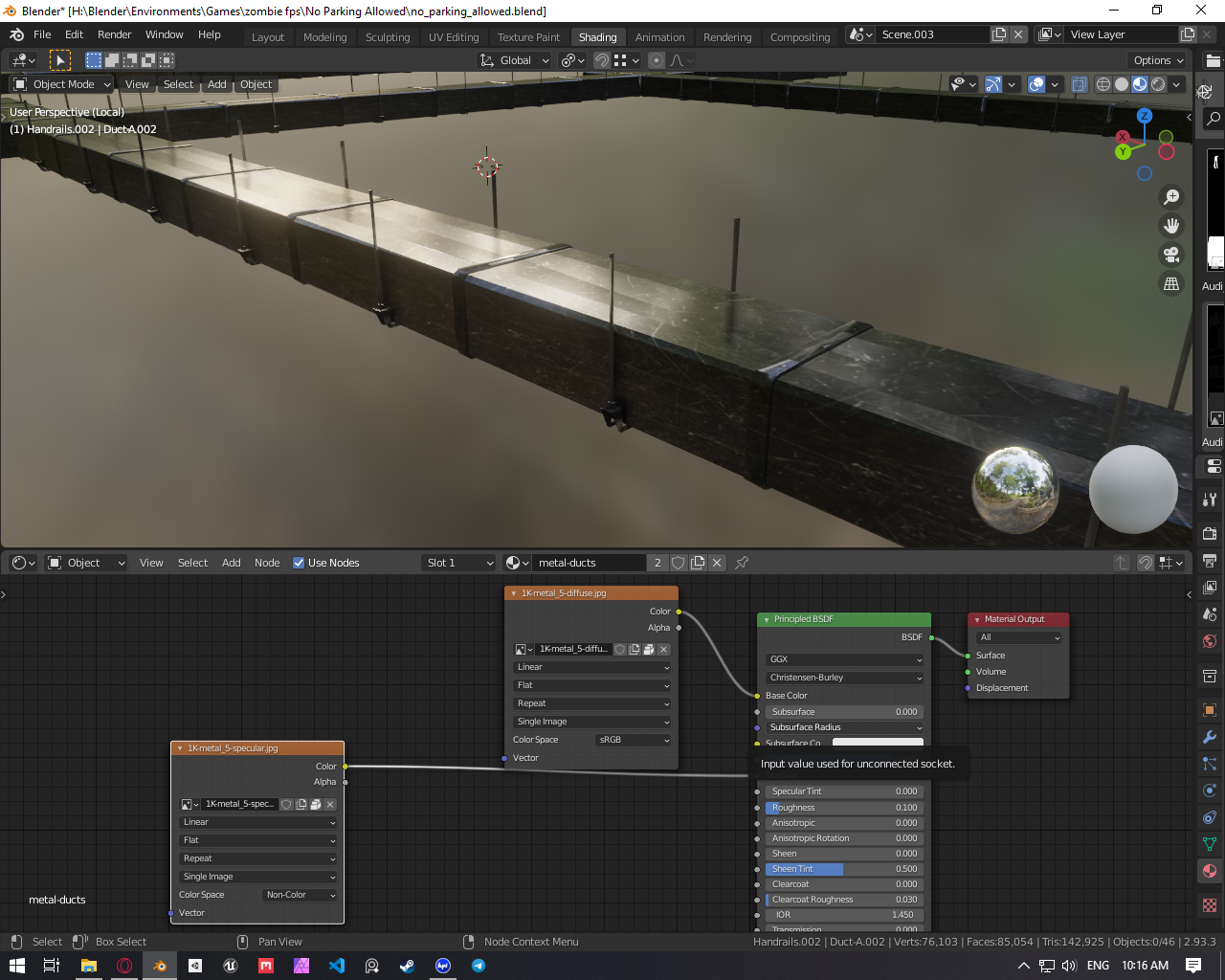1225x980 pixels.
Task: Switch to the Compositing workspace tab
Action: [800, 37]
